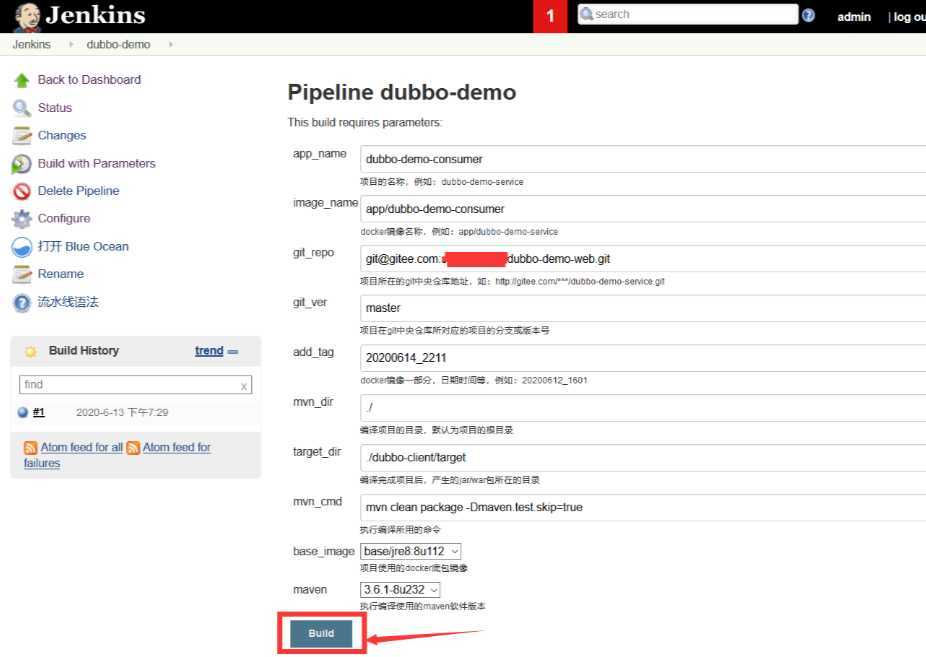
Task: Click the Changes notepad icon
Action: pos(22,136)
